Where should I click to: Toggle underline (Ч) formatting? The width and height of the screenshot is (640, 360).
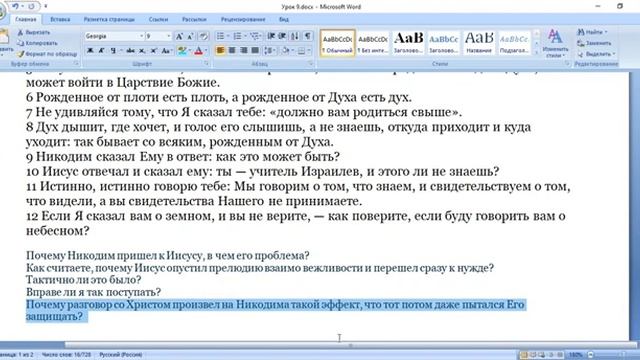[x=113, y=51]
